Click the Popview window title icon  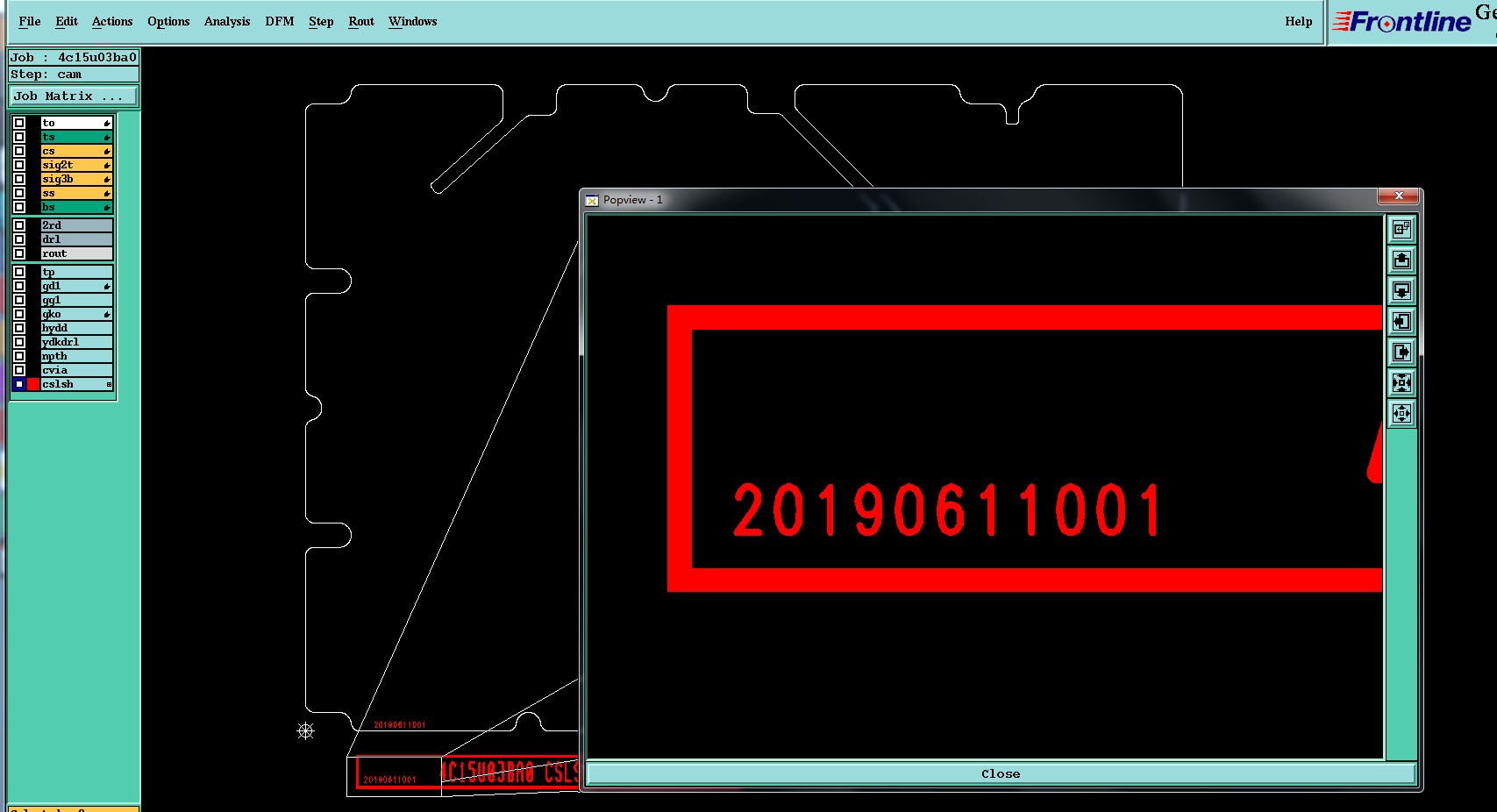pyautogui.click(x=592, y=200)
